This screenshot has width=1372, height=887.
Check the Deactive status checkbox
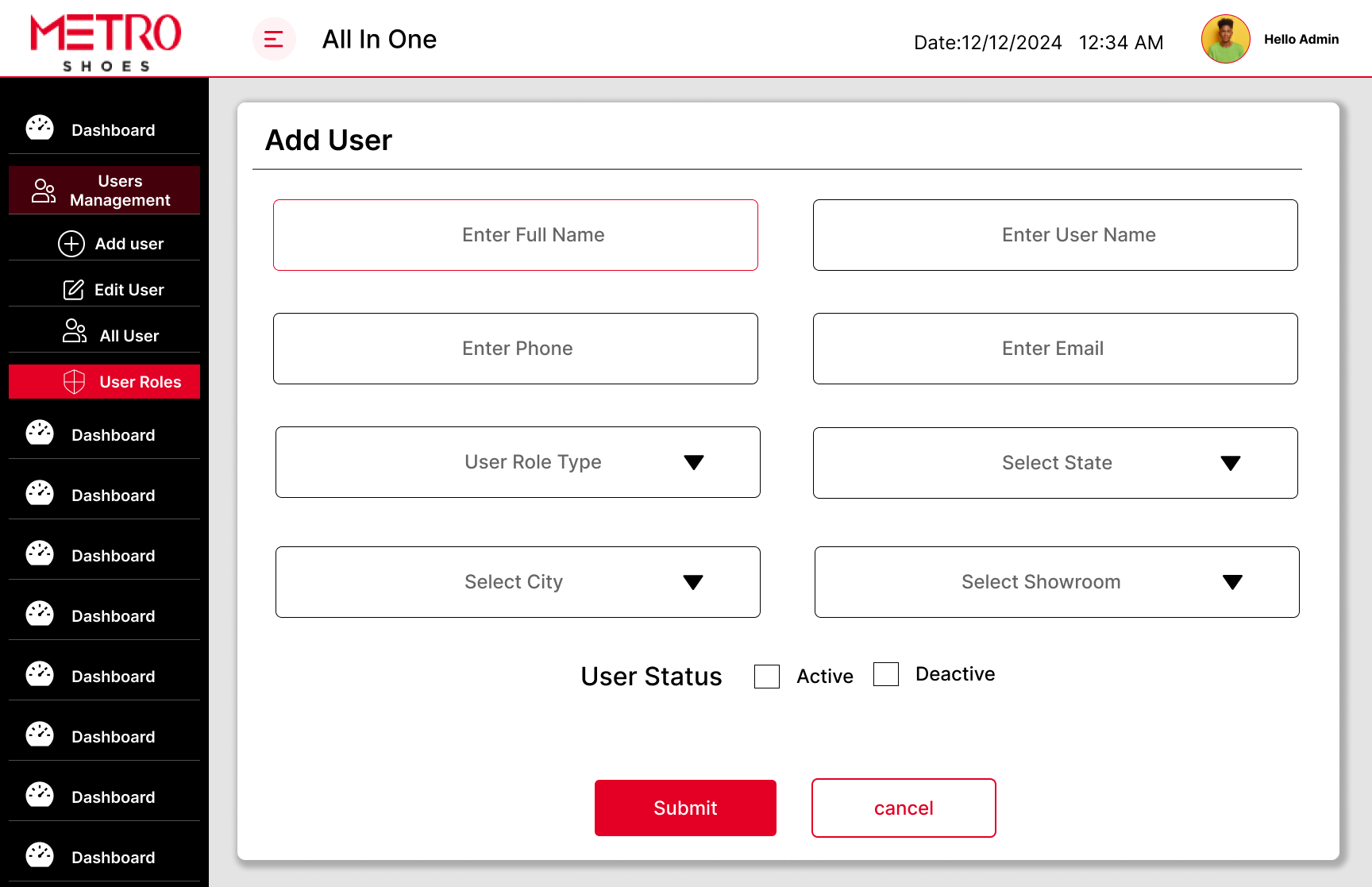[886, 674]
